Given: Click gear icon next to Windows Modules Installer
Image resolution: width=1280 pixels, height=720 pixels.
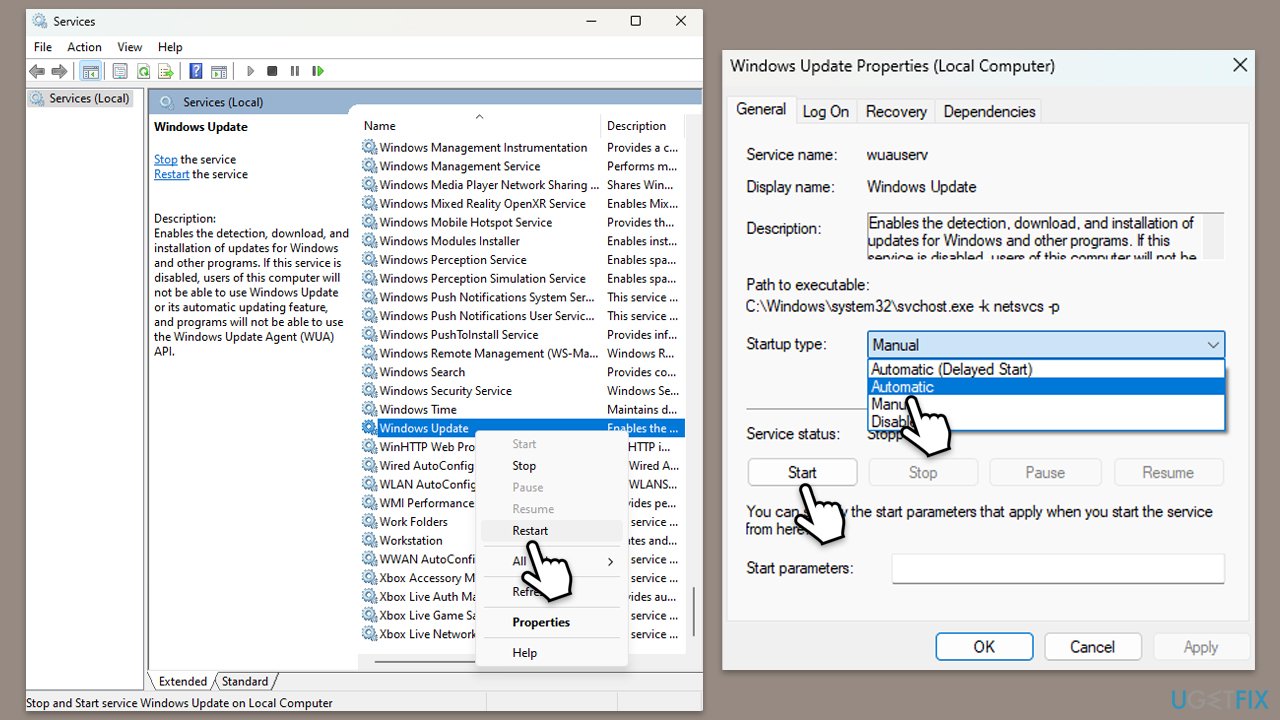Looking at the screenshot, I should click(370, 241).
